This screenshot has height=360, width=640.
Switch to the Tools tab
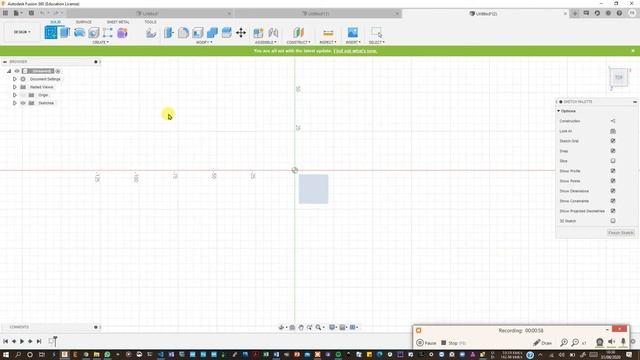150,22
